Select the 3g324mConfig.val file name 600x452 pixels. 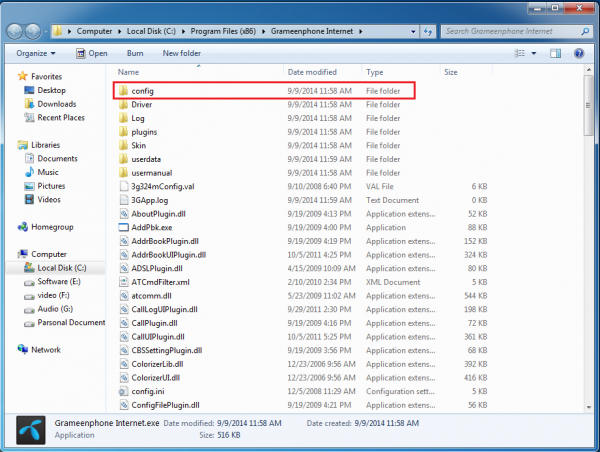coord(163,186)
